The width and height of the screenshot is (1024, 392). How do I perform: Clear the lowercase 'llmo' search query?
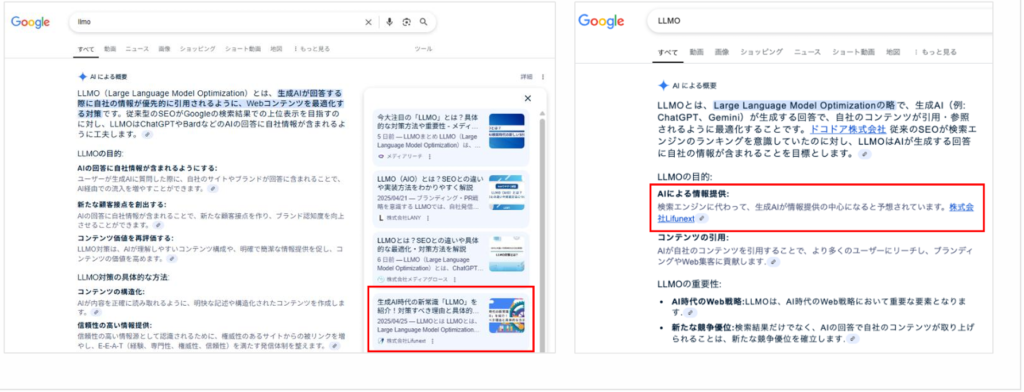(368, 22)
